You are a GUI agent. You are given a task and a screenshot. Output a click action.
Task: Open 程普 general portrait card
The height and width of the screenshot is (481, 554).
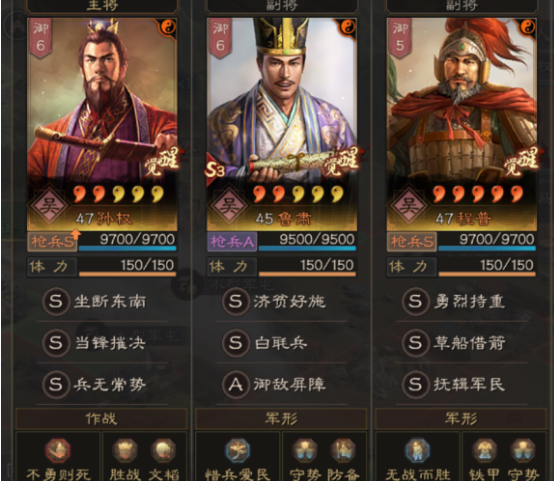tap(461, 124)
